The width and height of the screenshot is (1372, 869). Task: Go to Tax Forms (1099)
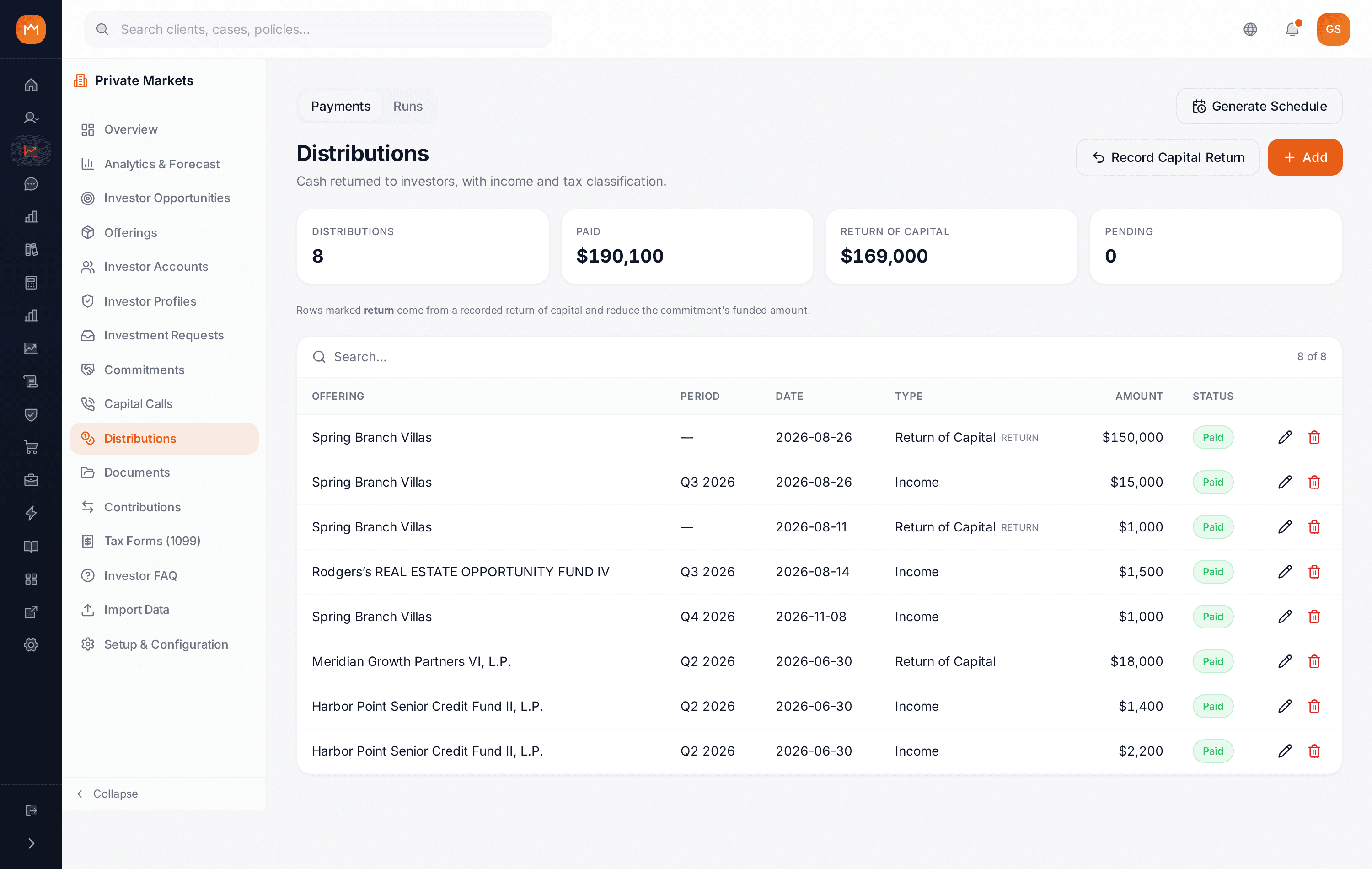coord(164,541)
